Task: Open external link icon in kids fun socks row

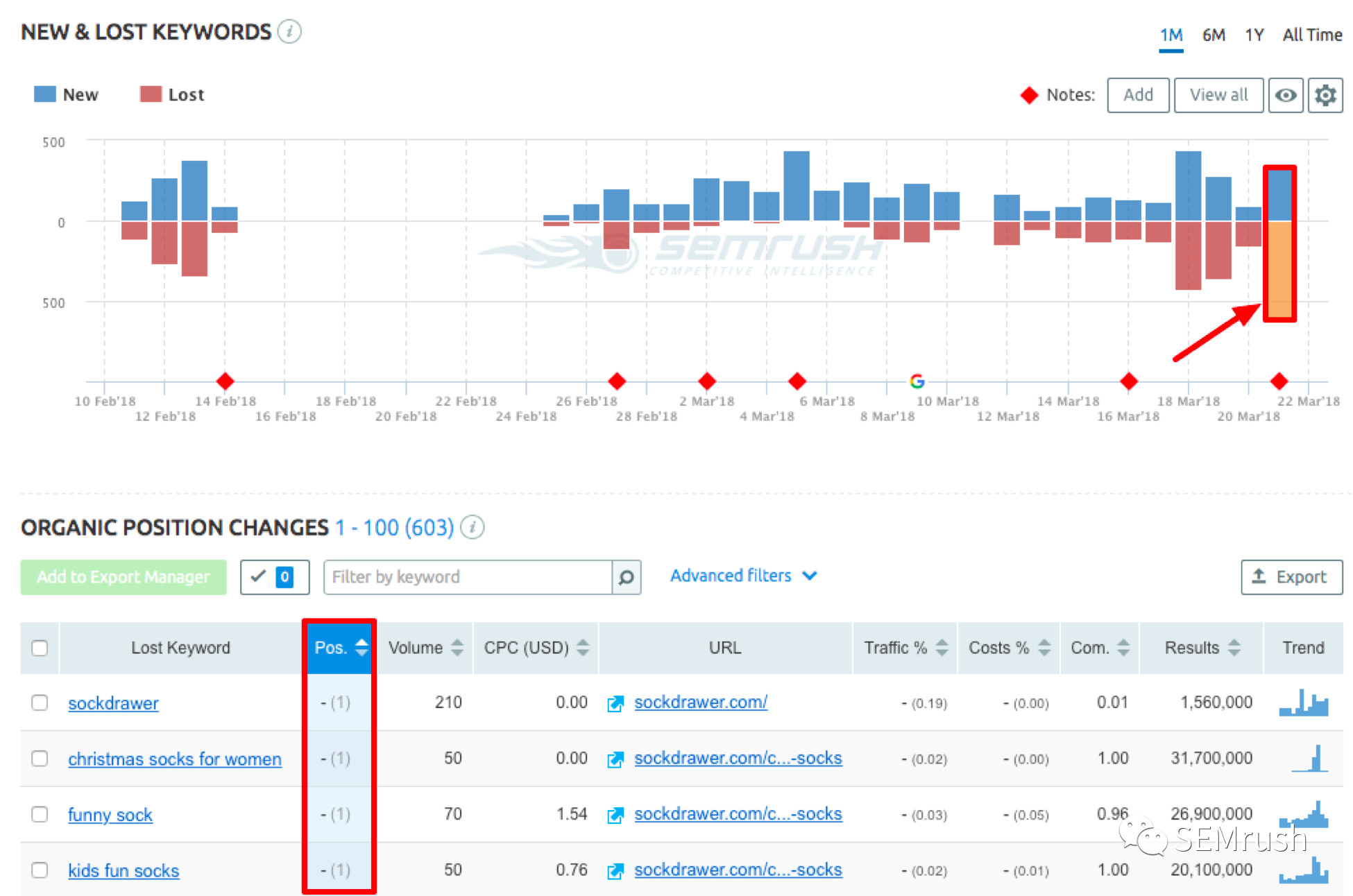Action: [615, 871]
